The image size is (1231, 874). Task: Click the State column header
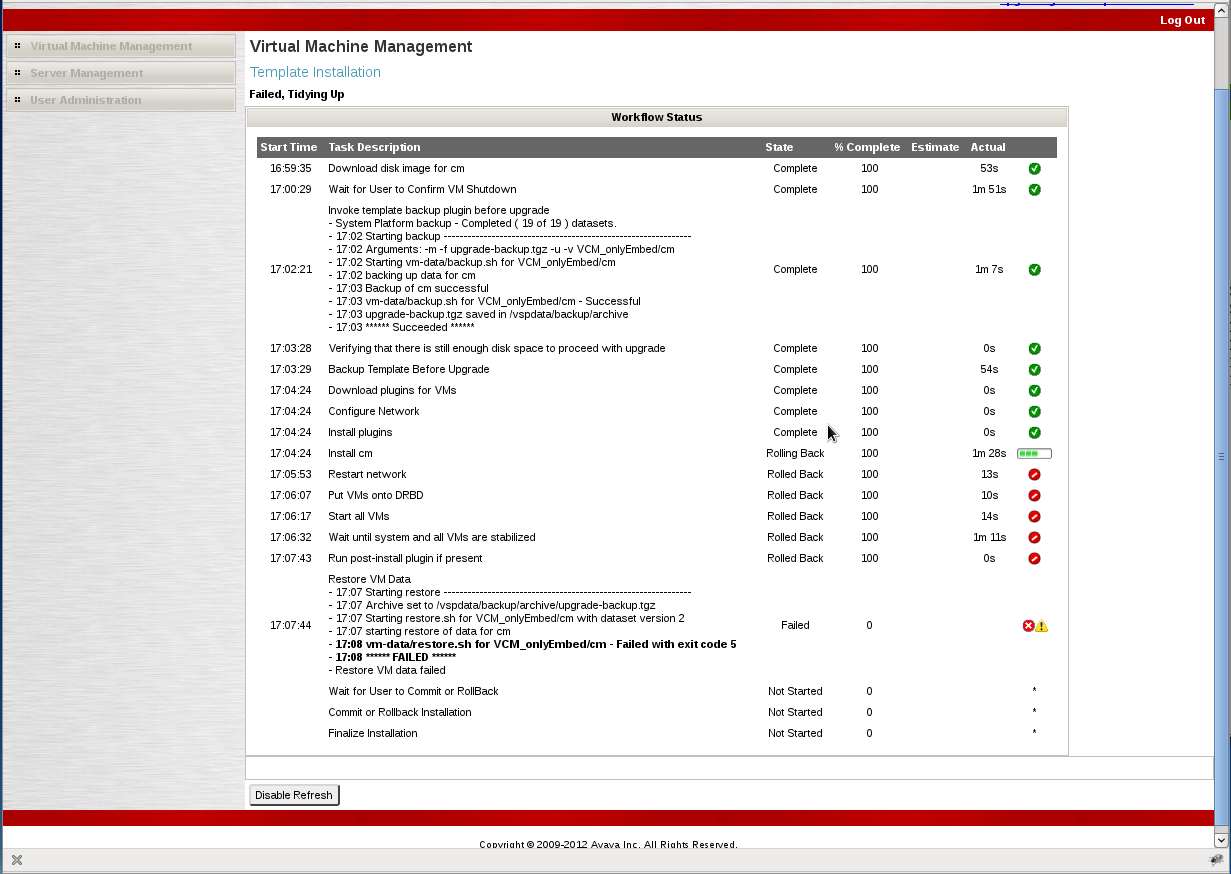point(779,147)
